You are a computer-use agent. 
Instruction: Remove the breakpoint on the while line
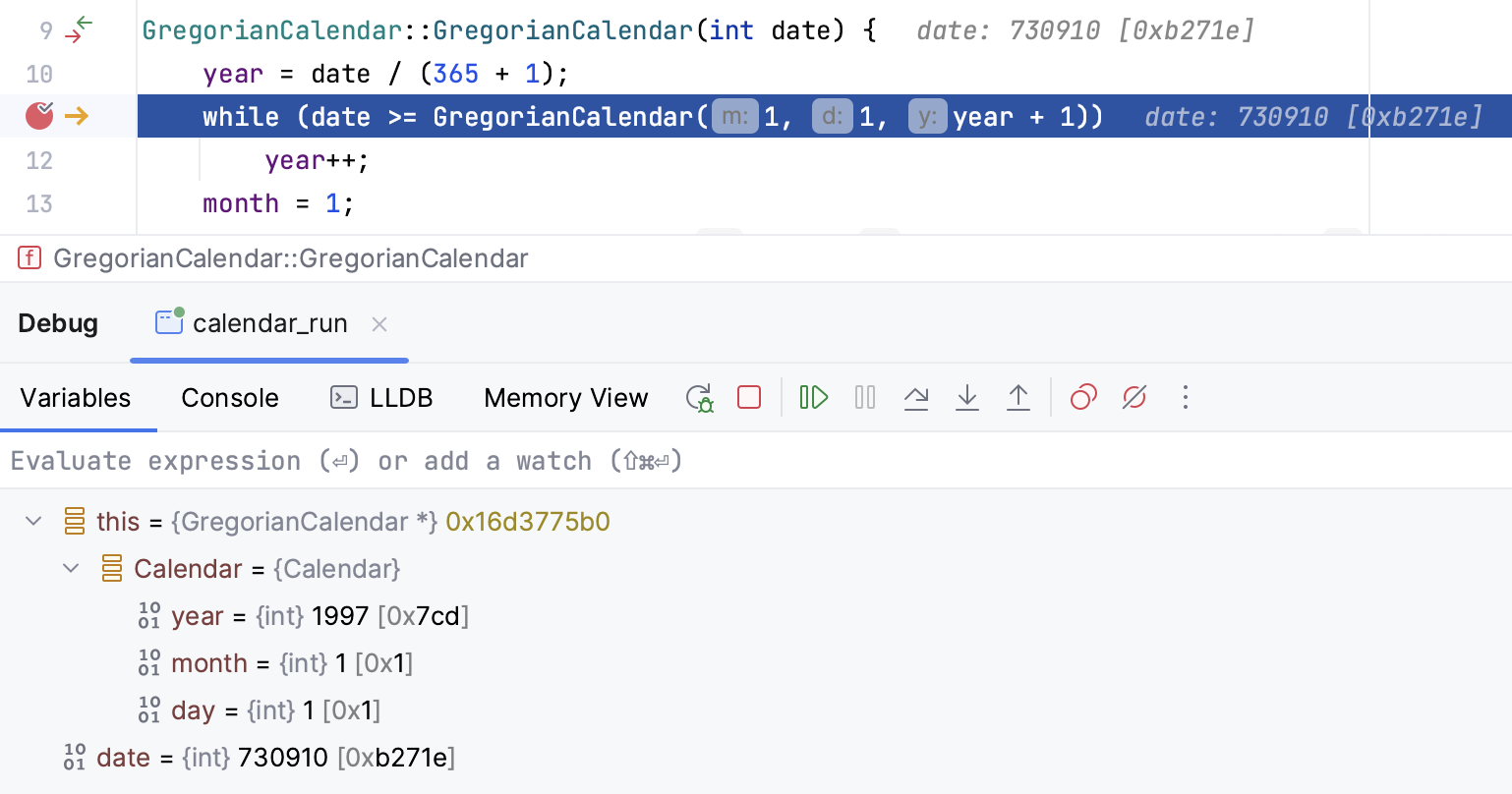click(x=37, y=115)
